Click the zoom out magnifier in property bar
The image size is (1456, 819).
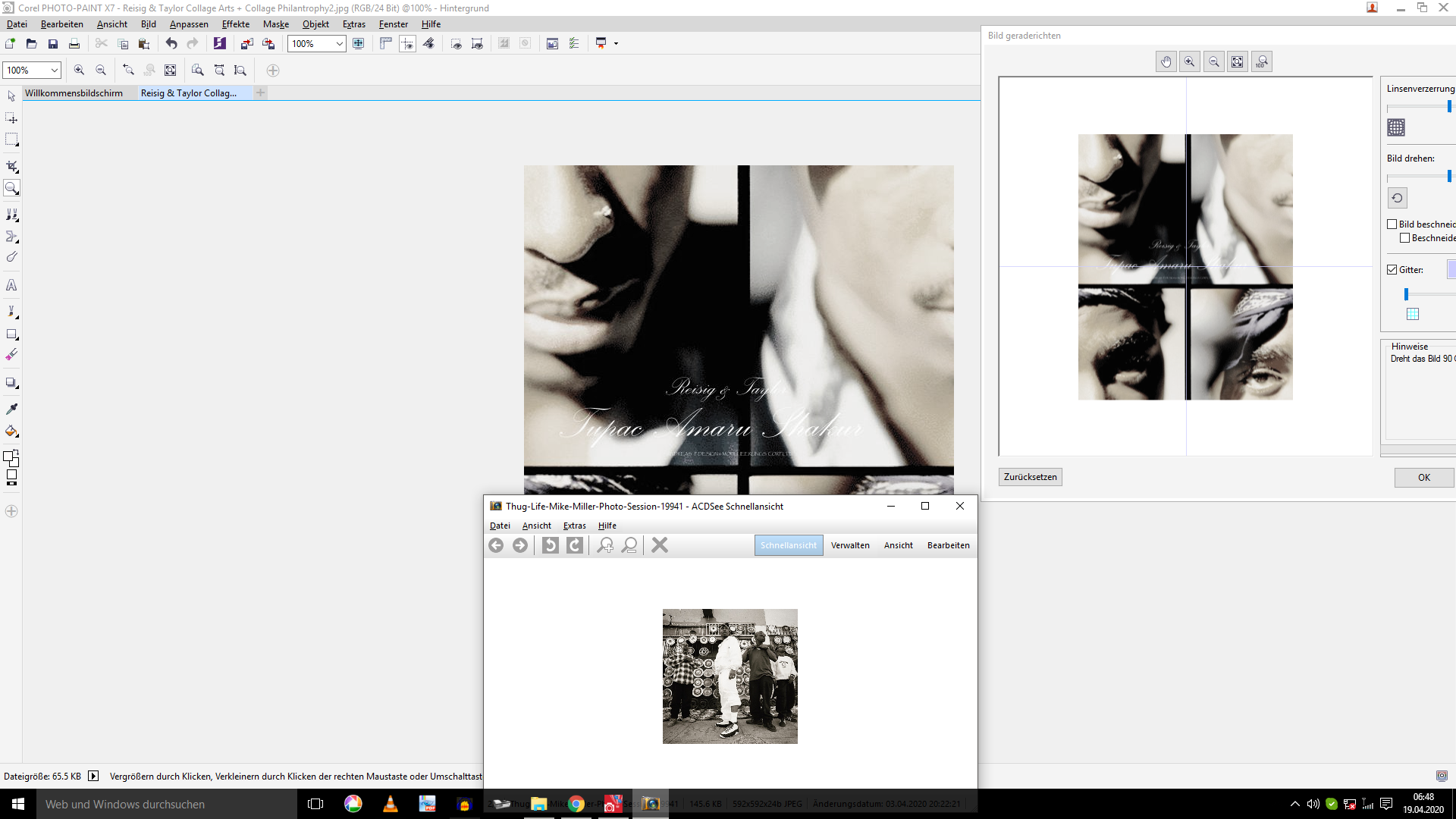[x=101, y=71]
